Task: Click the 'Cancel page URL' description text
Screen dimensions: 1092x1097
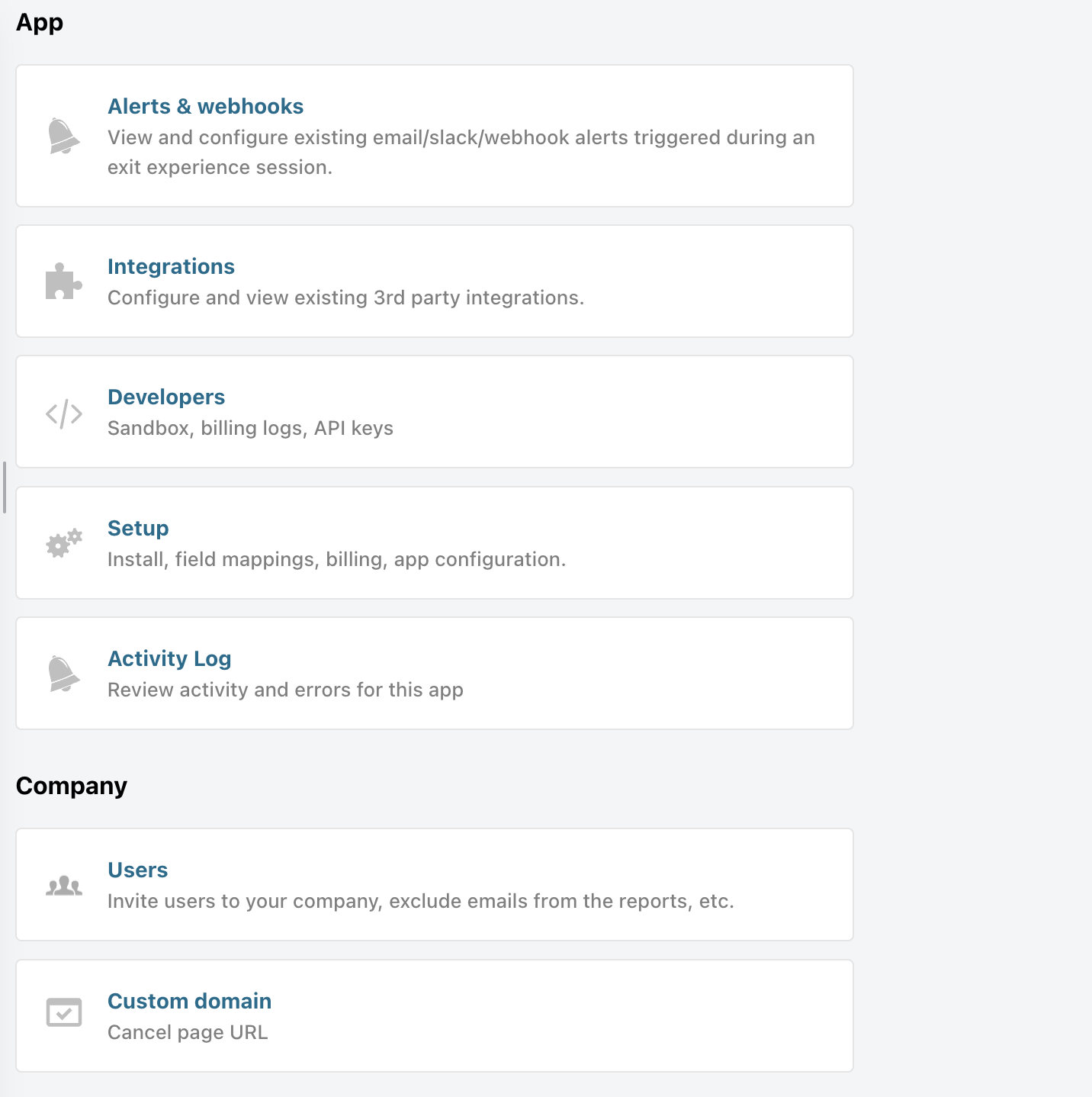Action: coord(188,1033)
